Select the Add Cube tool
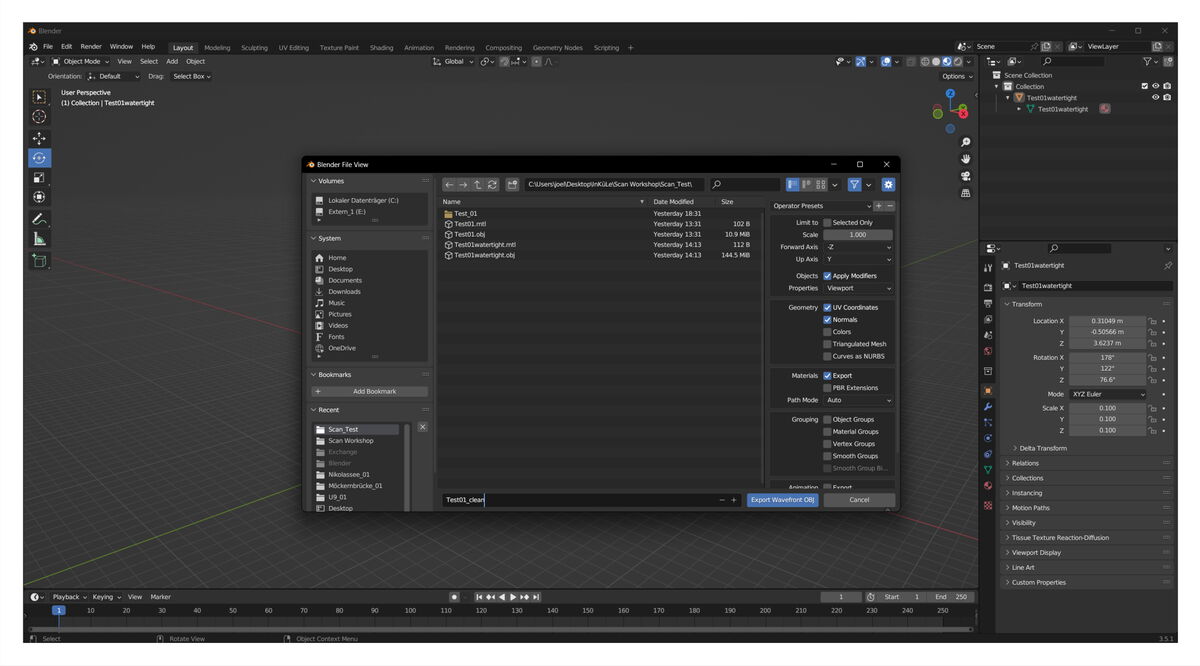 tap(39, 260)
